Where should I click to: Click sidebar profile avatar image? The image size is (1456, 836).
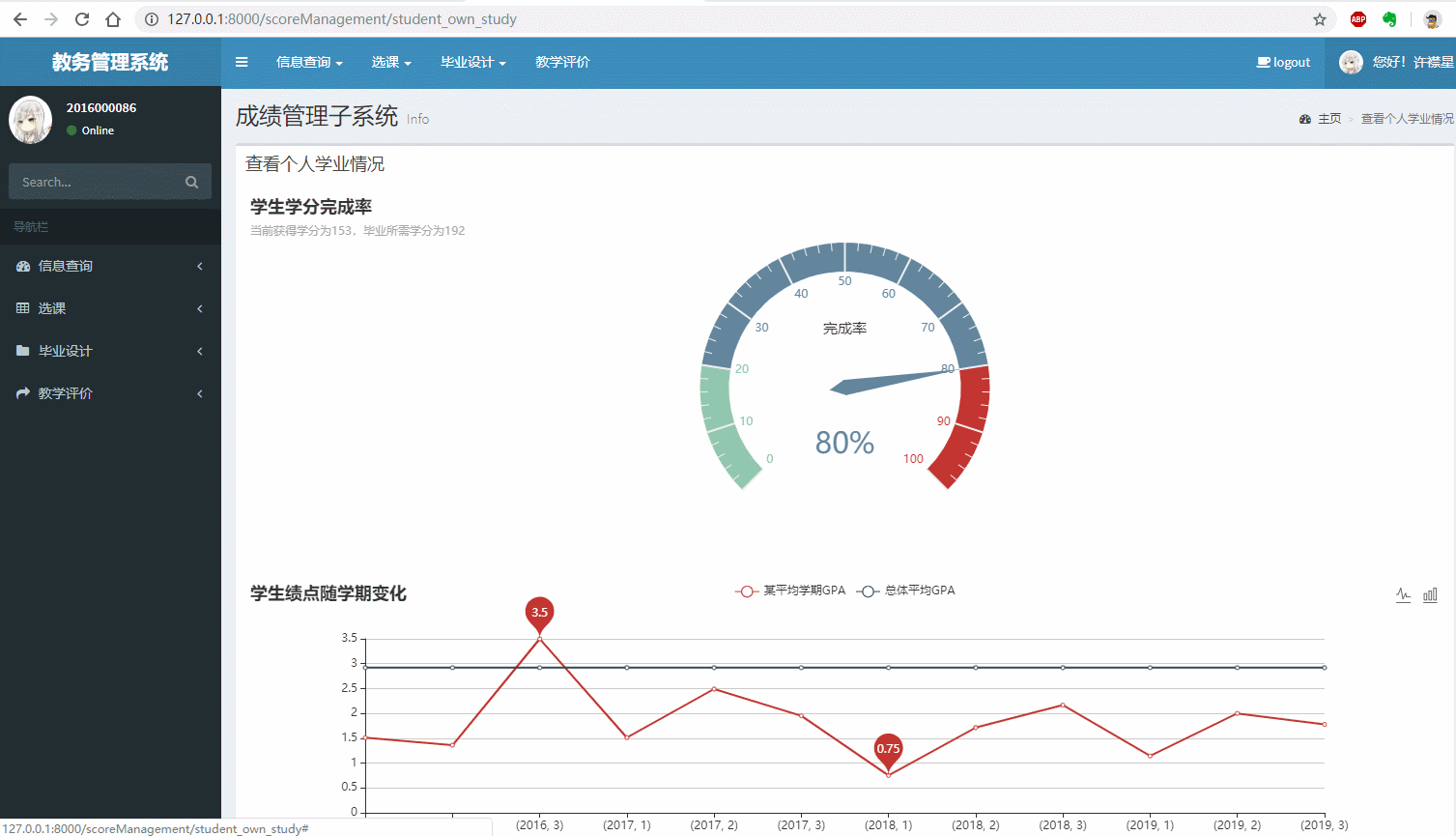pyautogui.click(x=30, y=120)
